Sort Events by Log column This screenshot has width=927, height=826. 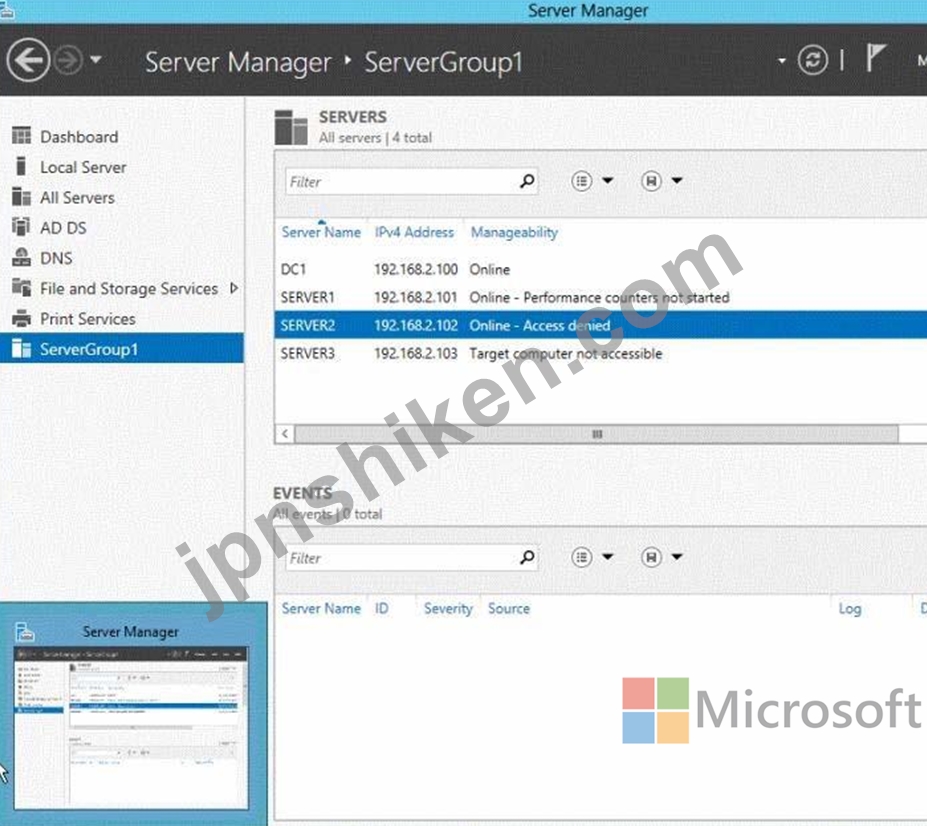[850, 609]
